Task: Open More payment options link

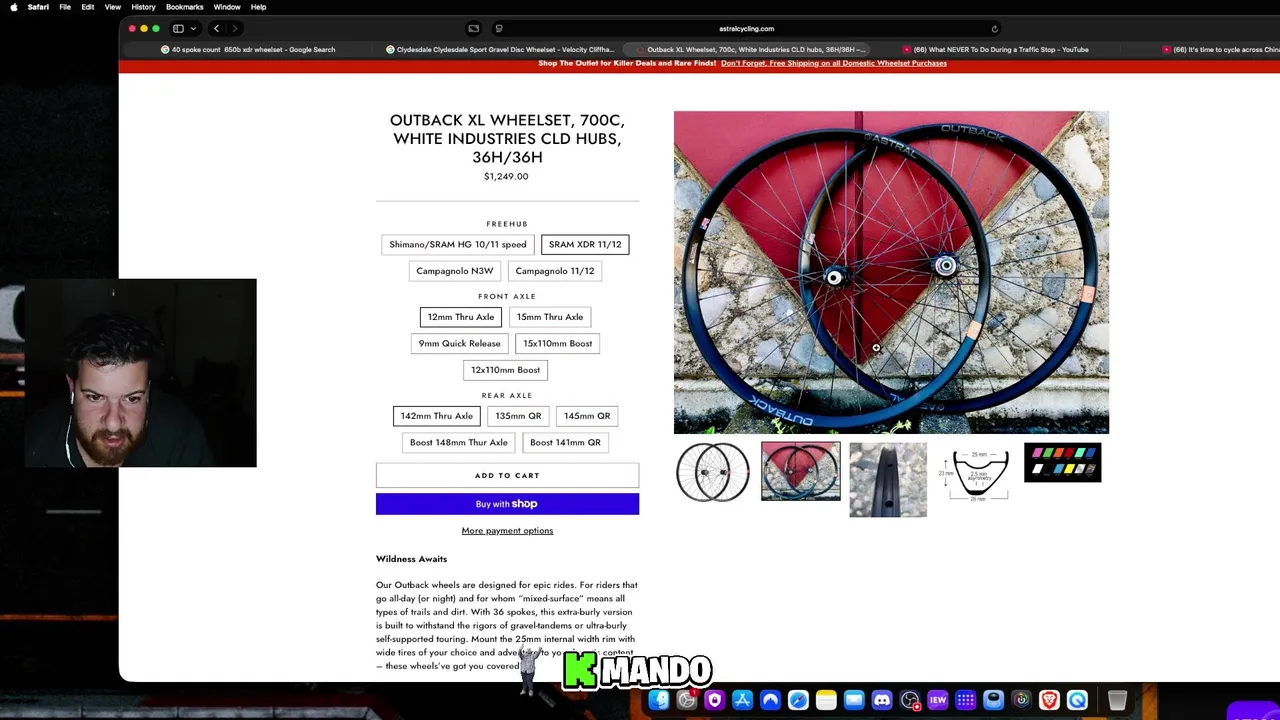Action: [x=507, y=531]
